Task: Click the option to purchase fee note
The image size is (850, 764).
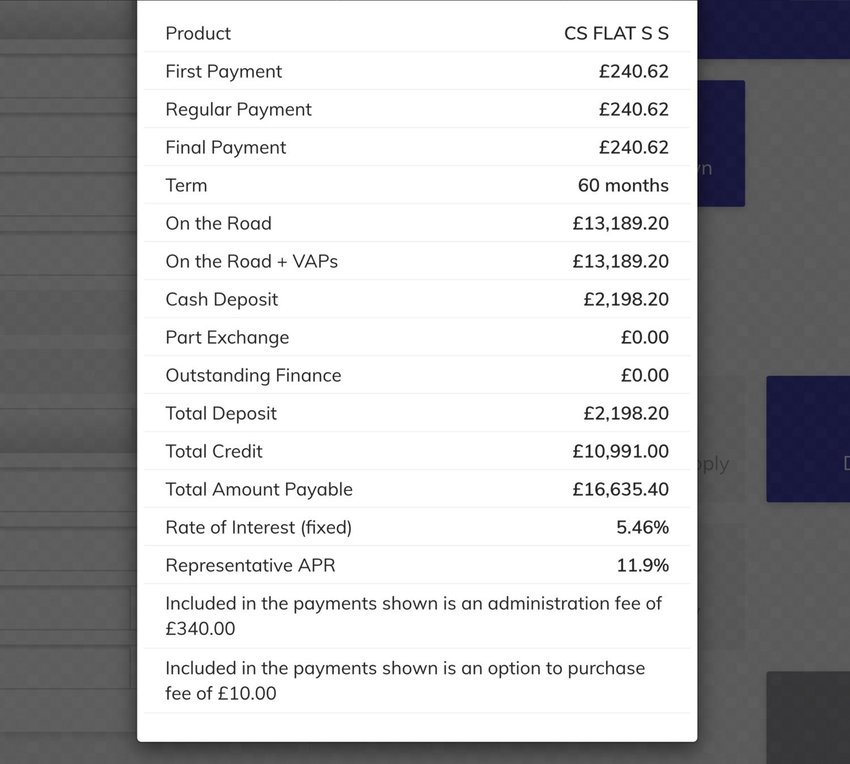Action: coord(405,680)
